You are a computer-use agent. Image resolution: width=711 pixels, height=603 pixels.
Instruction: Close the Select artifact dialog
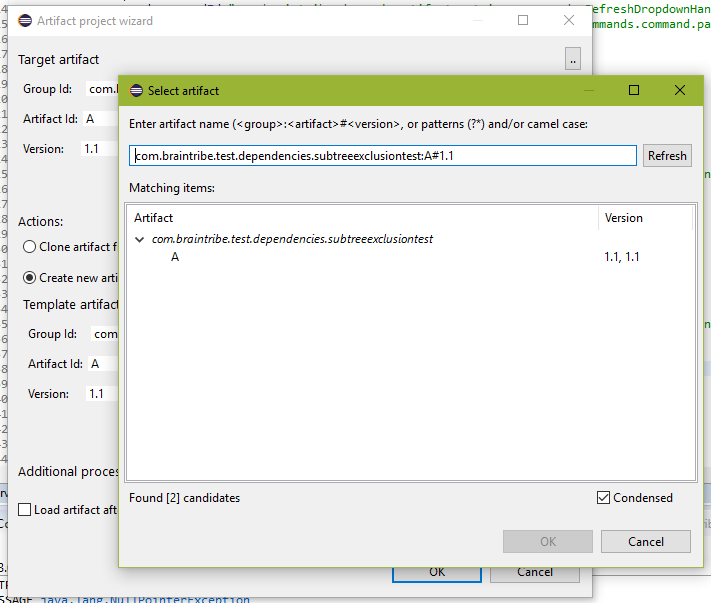680,90
